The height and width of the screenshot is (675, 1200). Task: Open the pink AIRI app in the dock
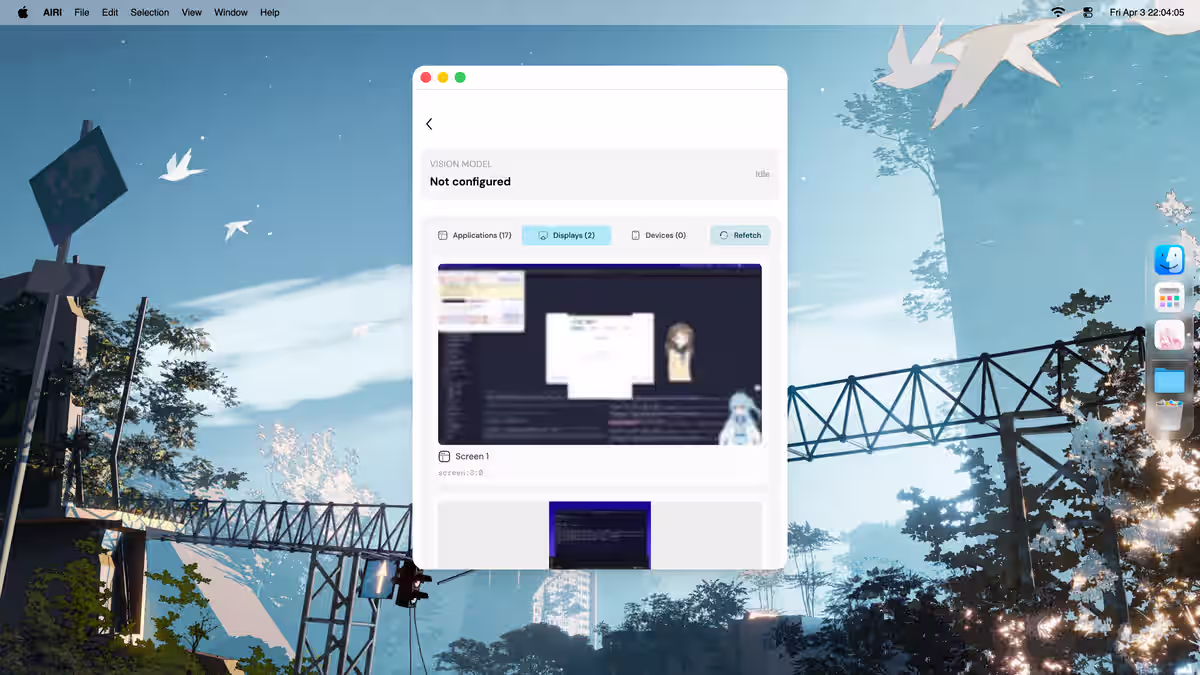tap(1169, 335)
